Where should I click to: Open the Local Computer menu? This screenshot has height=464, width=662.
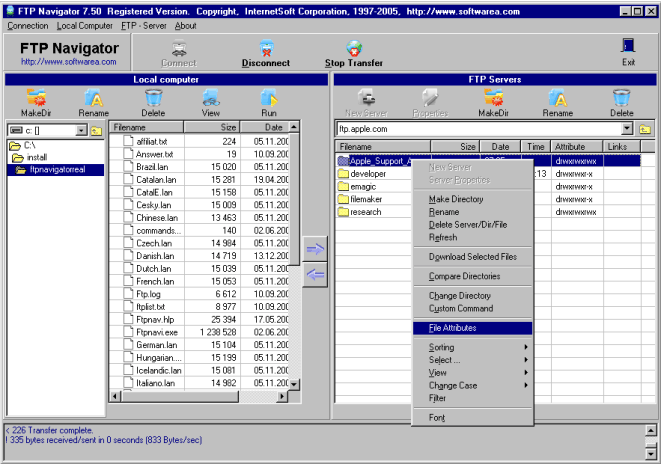[84, 25]
